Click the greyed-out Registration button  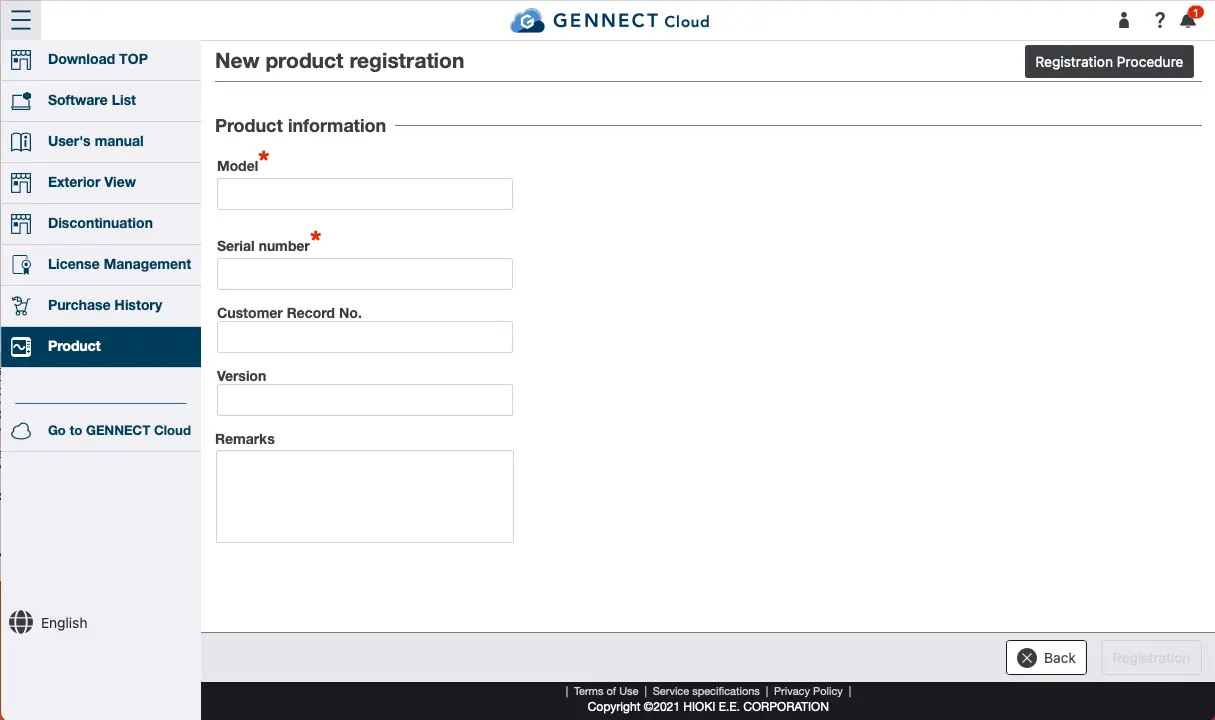[1151, 658]
